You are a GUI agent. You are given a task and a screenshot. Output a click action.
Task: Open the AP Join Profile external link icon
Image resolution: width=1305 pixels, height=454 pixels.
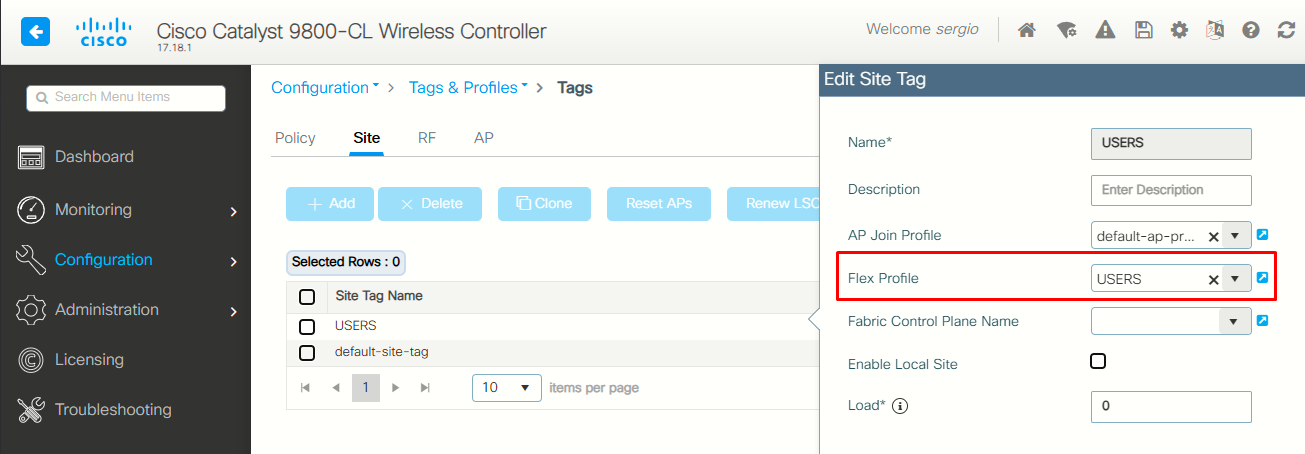(1262, 235)
